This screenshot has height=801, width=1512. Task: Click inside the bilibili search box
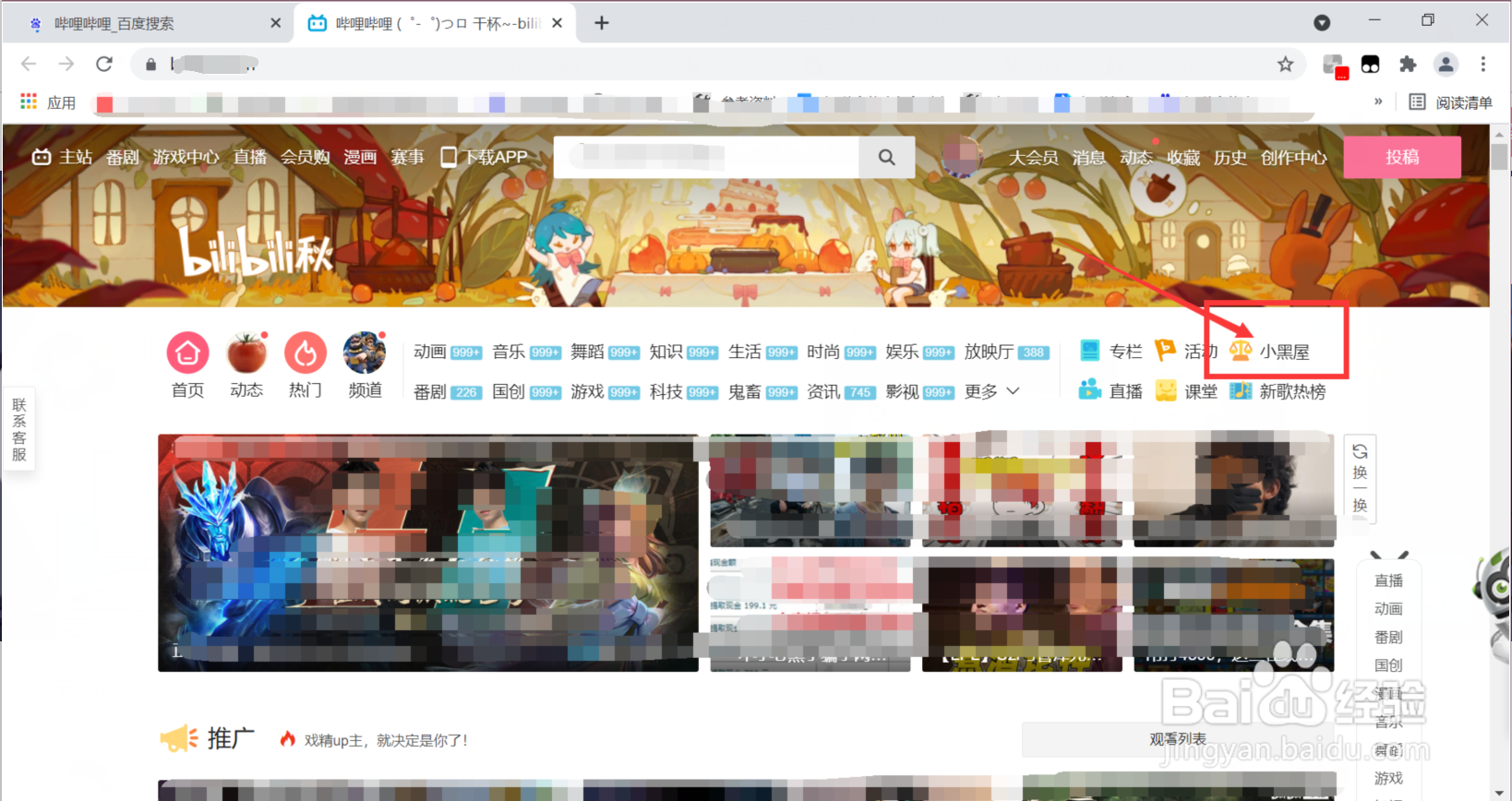[x=706, y=157]
